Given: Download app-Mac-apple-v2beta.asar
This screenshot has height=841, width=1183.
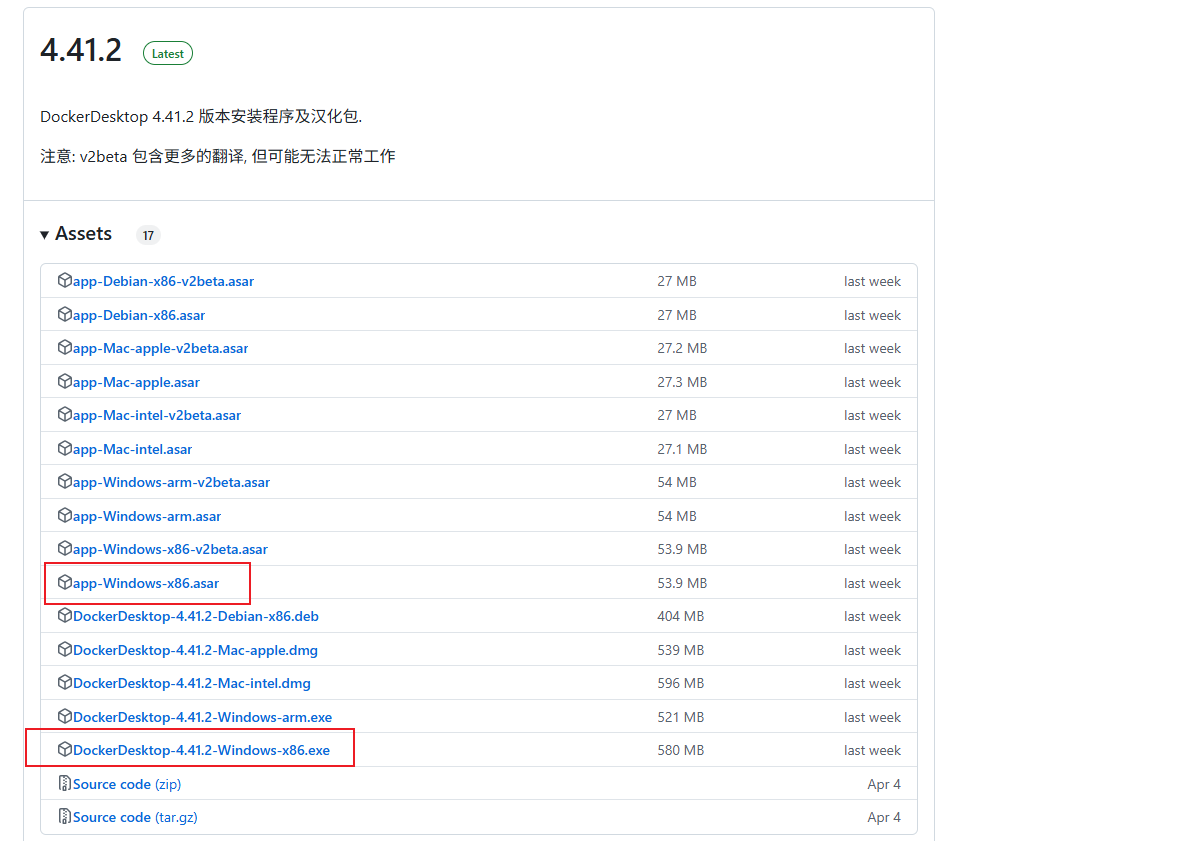Looking at the screenshot, I should (x=161, y=348).
